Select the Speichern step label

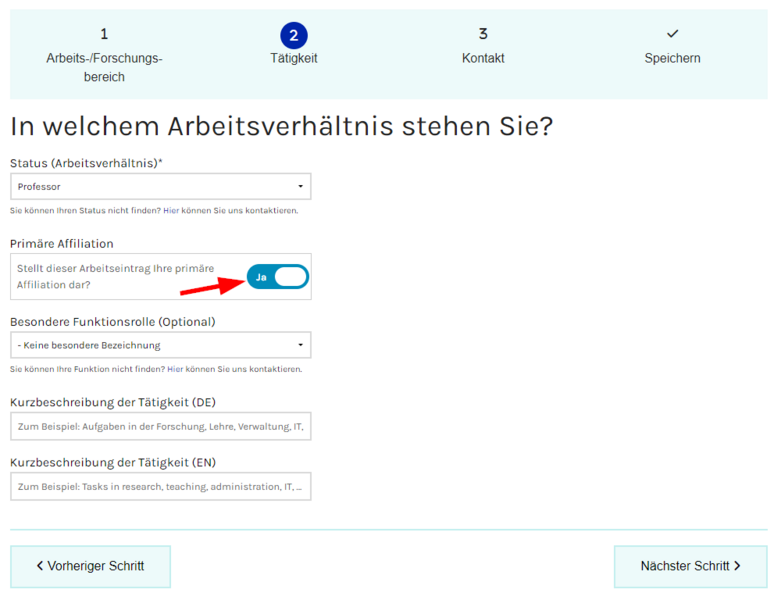672,59
